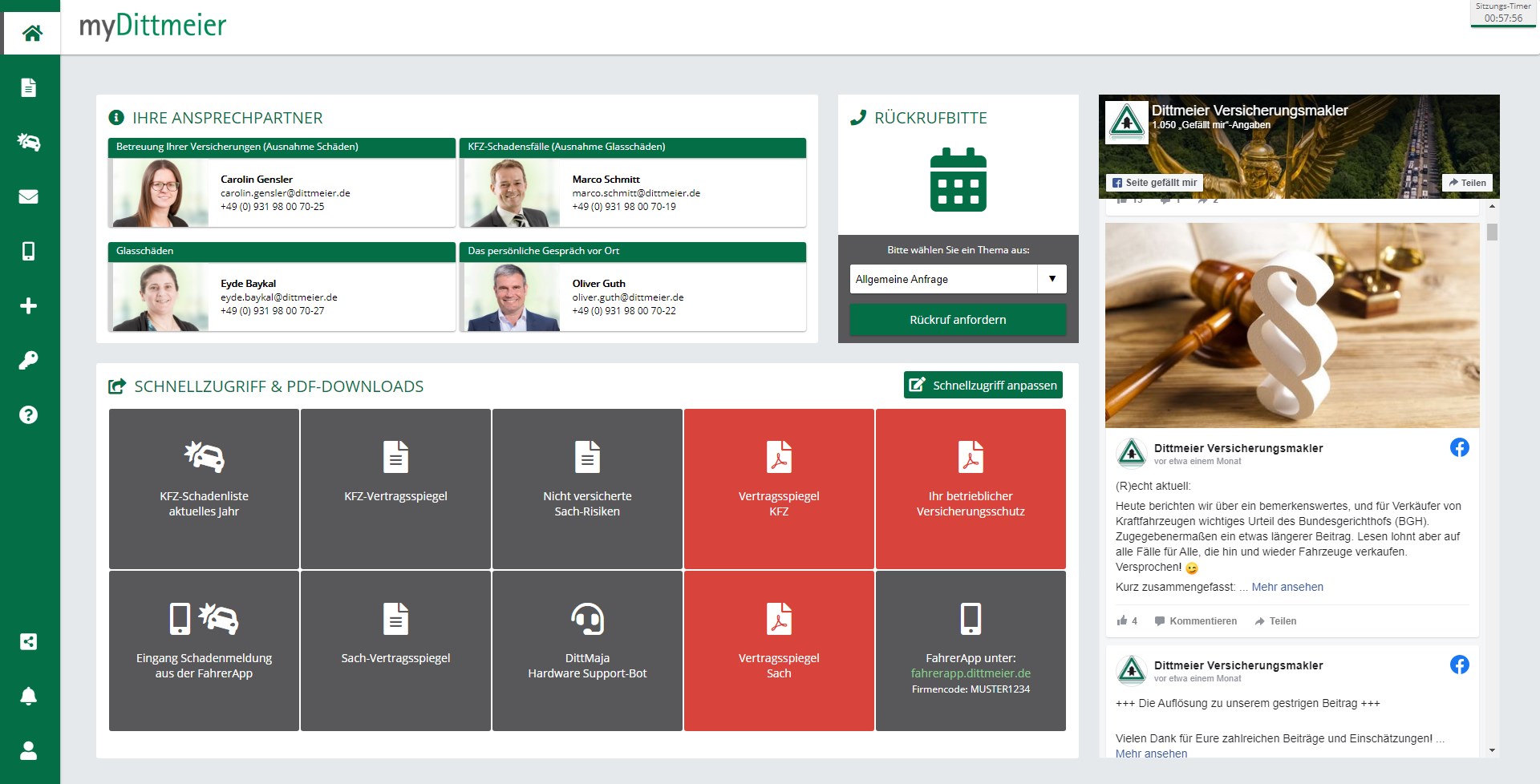Open the fahrerapp.dittmeier.de link

971,673
